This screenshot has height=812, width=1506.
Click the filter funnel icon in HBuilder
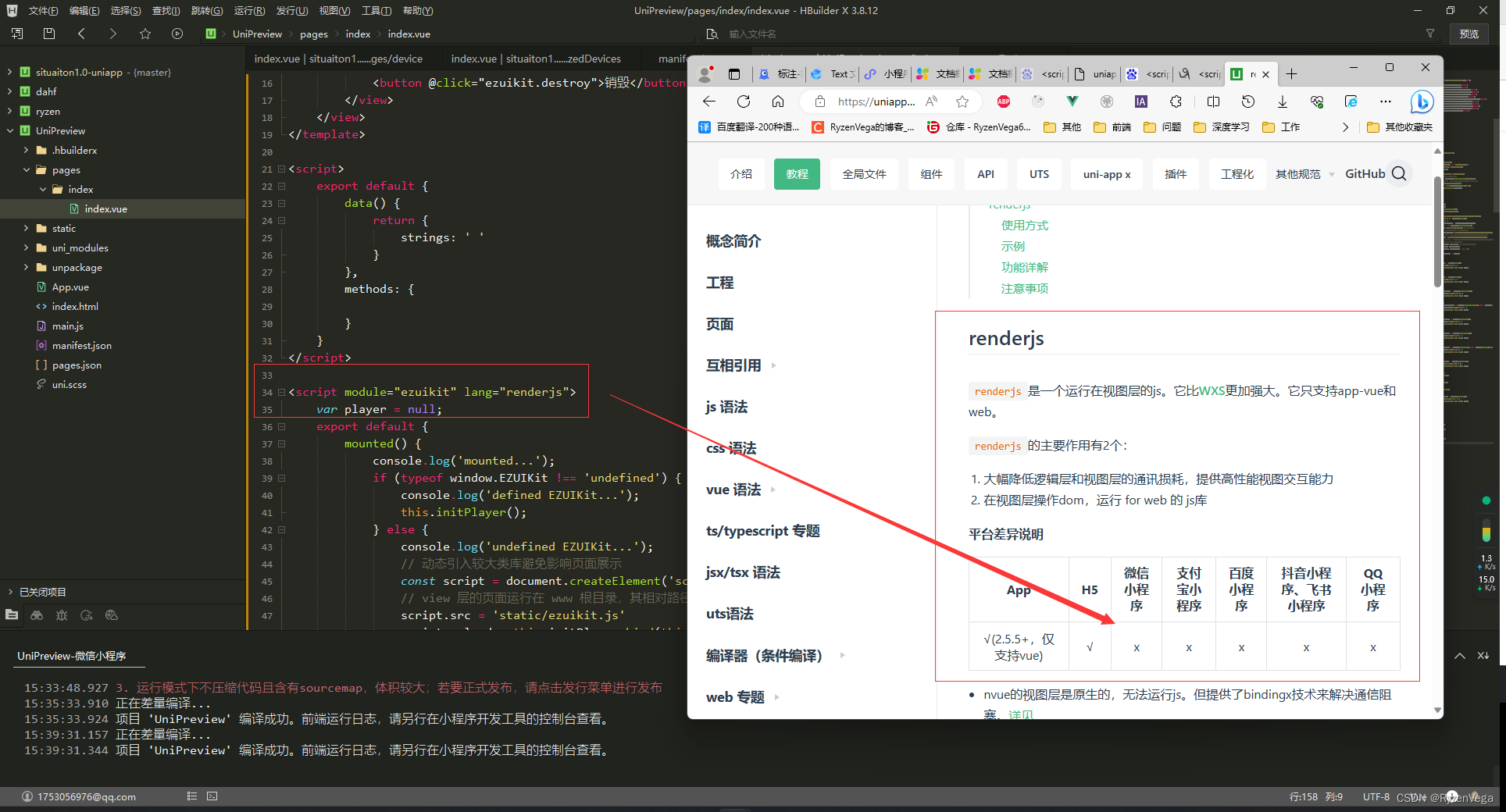coord(1430,34)
